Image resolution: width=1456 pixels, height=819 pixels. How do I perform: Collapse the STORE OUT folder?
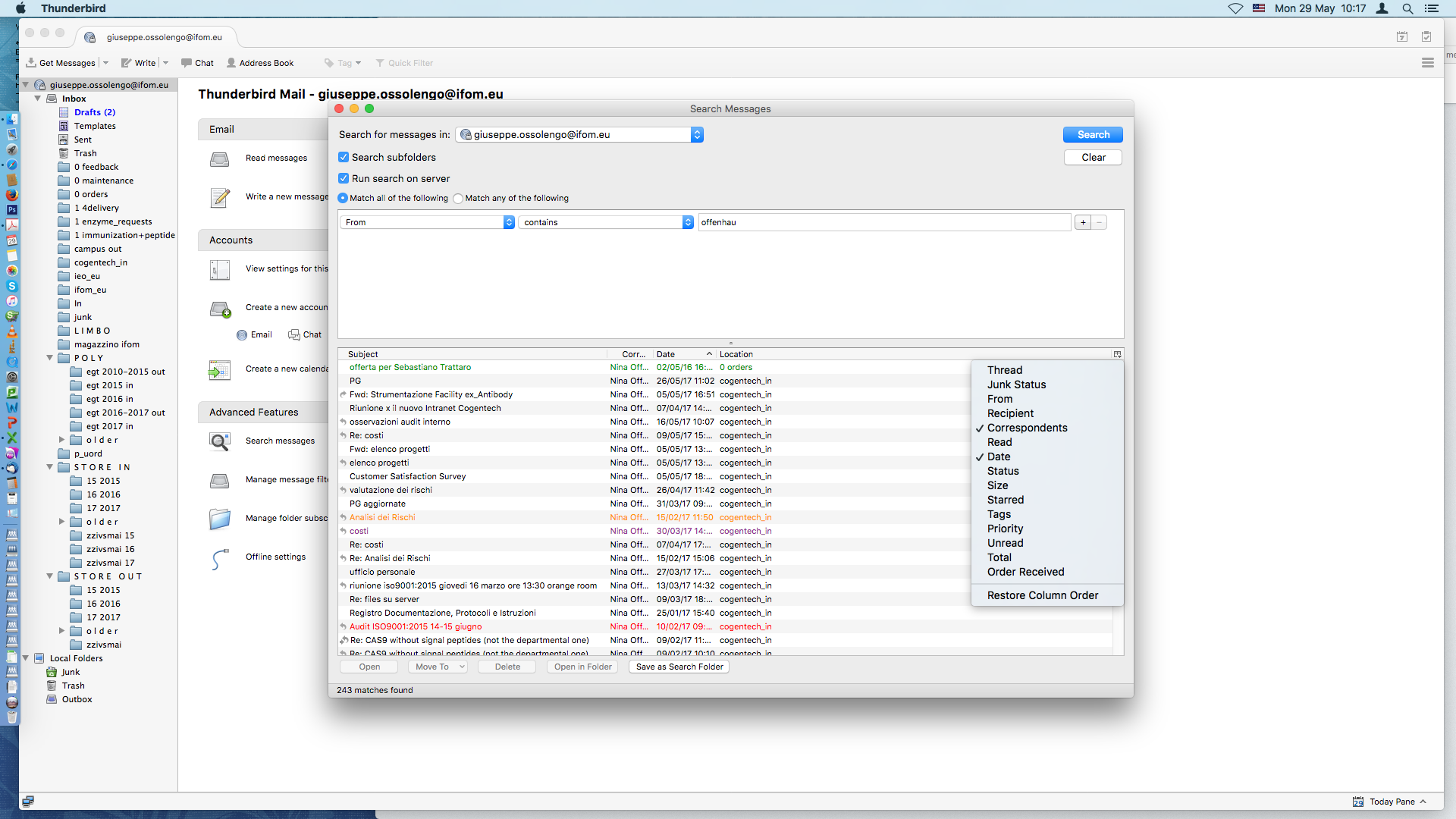pos(50,576)
